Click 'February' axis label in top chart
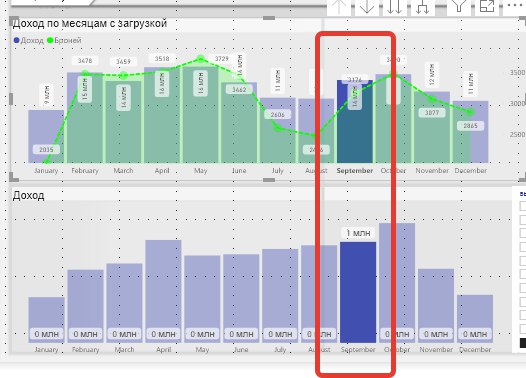This screenshot has width=526, height=378. click(85, 171)
